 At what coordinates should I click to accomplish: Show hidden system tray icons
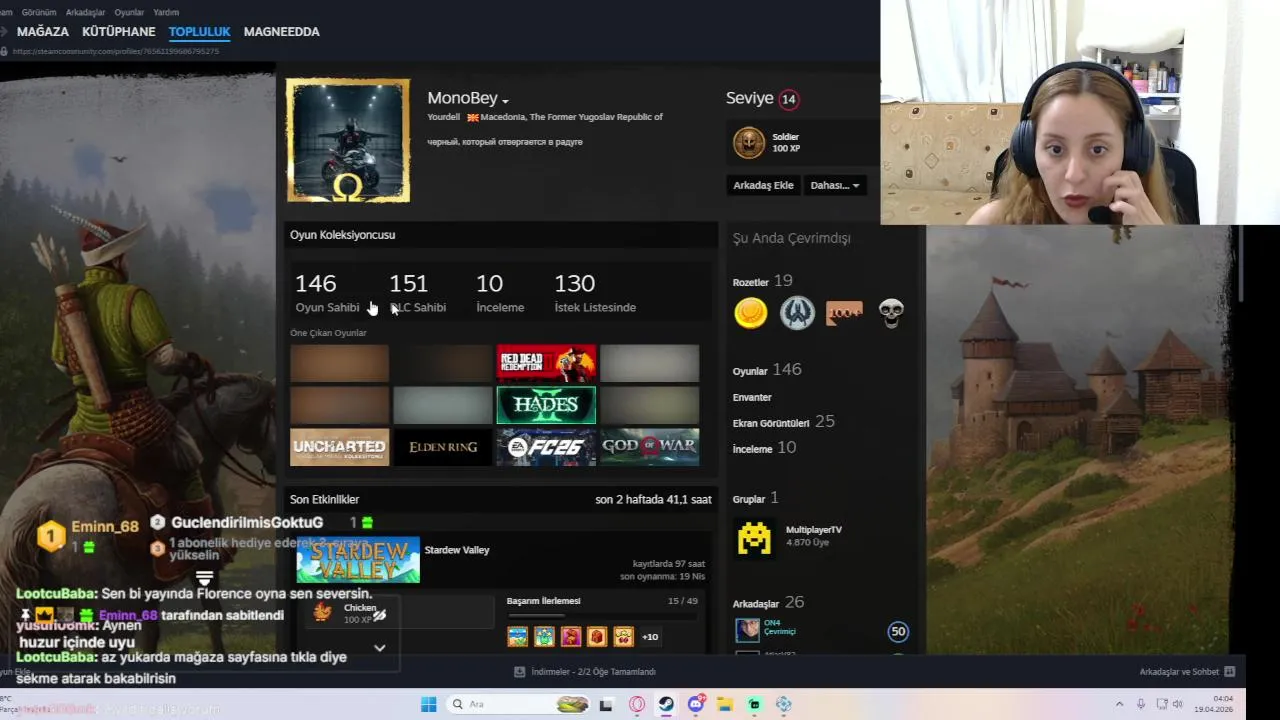tap(1119, 704)
